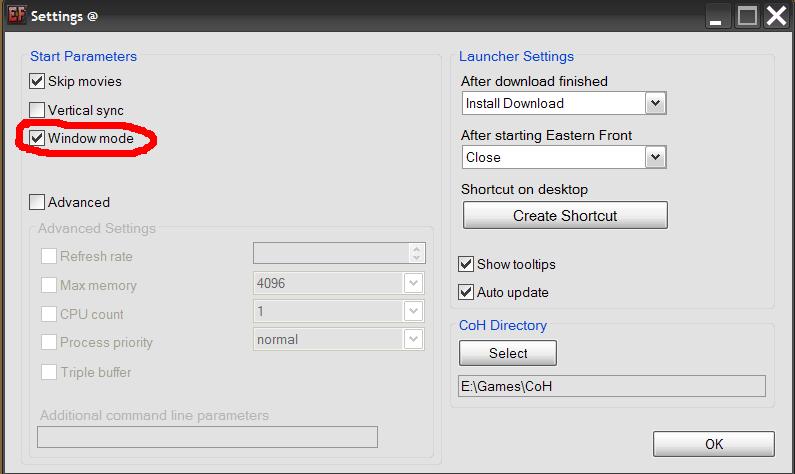Uncheck the Auto update checkbox

tap(465, 292)
